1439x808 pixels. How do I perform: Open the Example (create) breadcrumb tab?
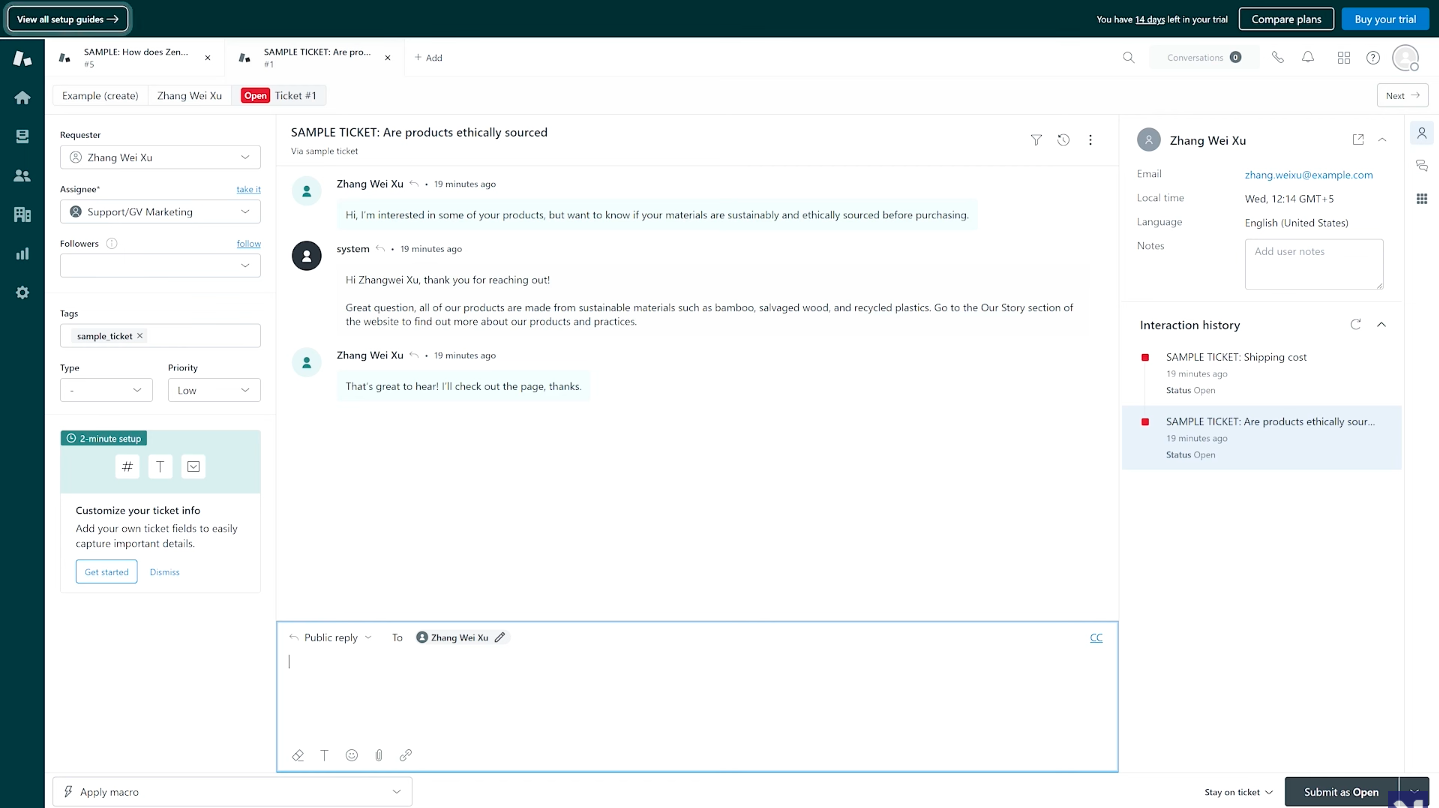100,96
